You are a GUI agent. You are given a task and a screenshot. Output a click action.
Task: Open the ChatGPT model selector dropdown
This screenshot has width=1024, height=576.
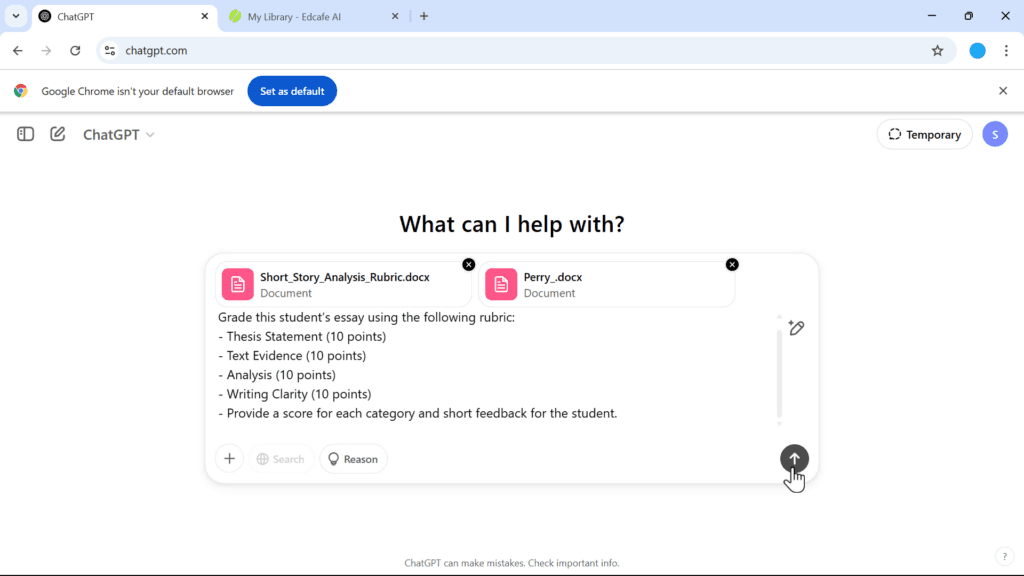118,135
